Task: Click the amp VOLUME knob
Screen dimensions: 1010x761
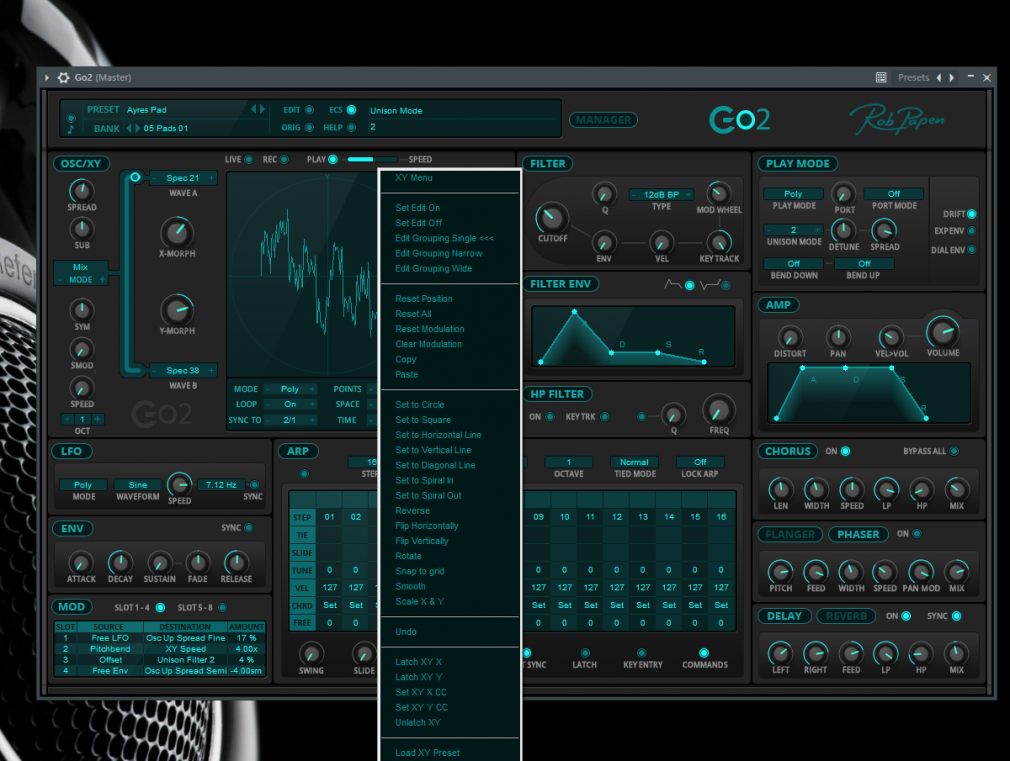Action: point(942,332)
